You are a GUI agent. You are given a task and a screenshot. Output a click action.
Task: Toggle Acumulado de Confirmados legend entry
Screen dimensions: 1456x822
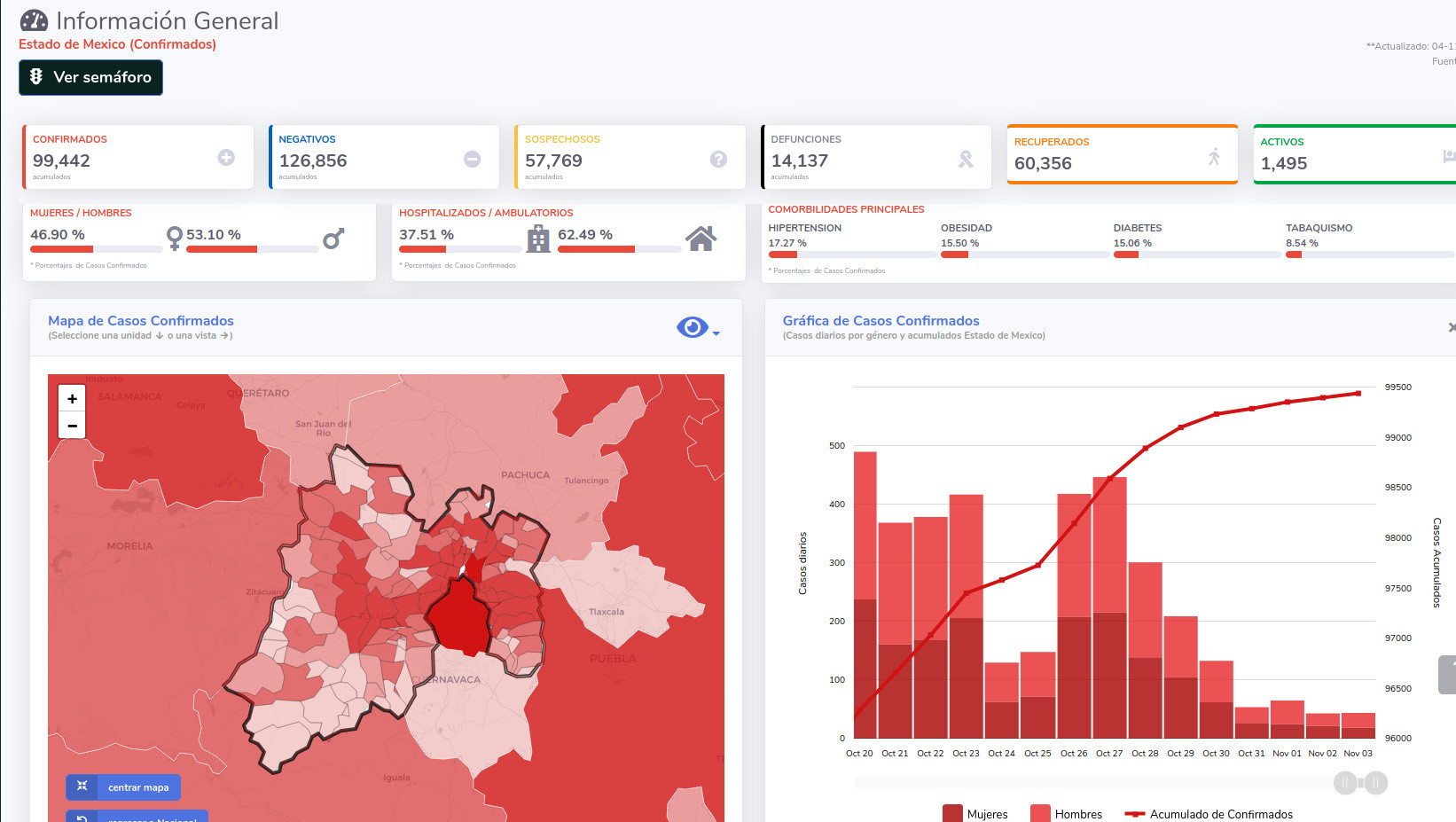1209,814
